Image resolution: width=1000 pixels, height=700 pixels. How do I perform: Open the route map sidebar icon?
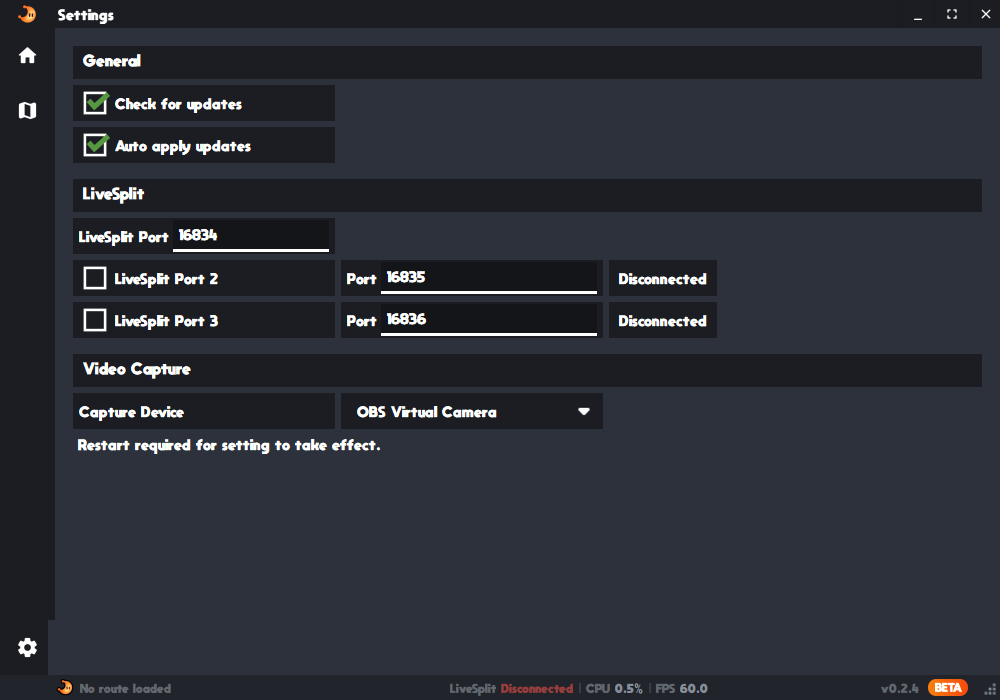27,110
